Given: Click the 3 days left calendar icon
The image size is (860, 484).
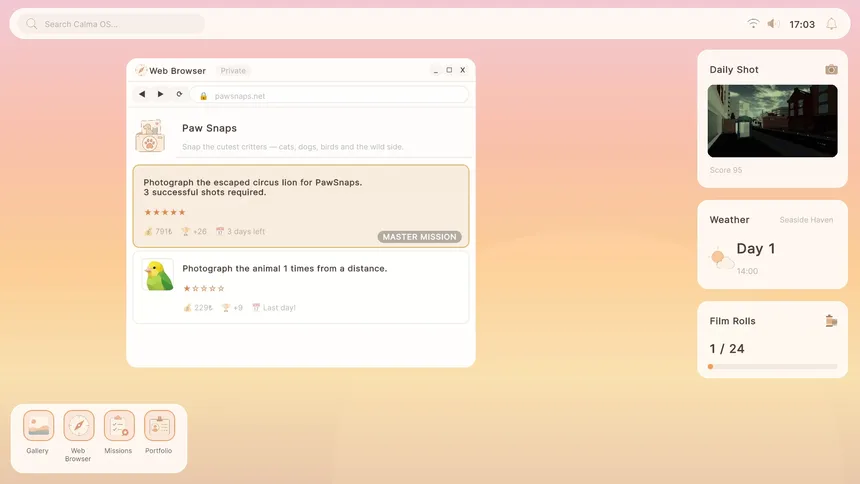Looking at the screenshot, I should (x=220, y=231).
